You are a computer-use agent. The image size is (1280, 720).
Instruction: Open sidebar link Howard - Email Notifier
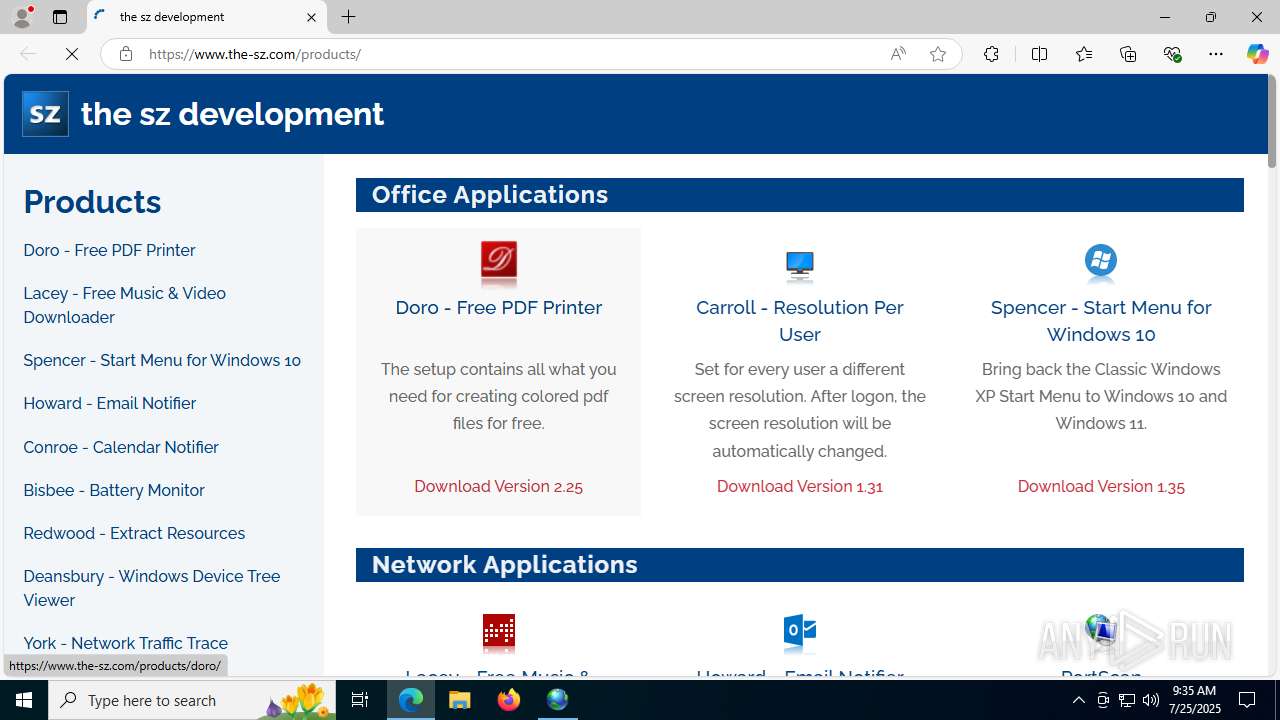[109, 403]
